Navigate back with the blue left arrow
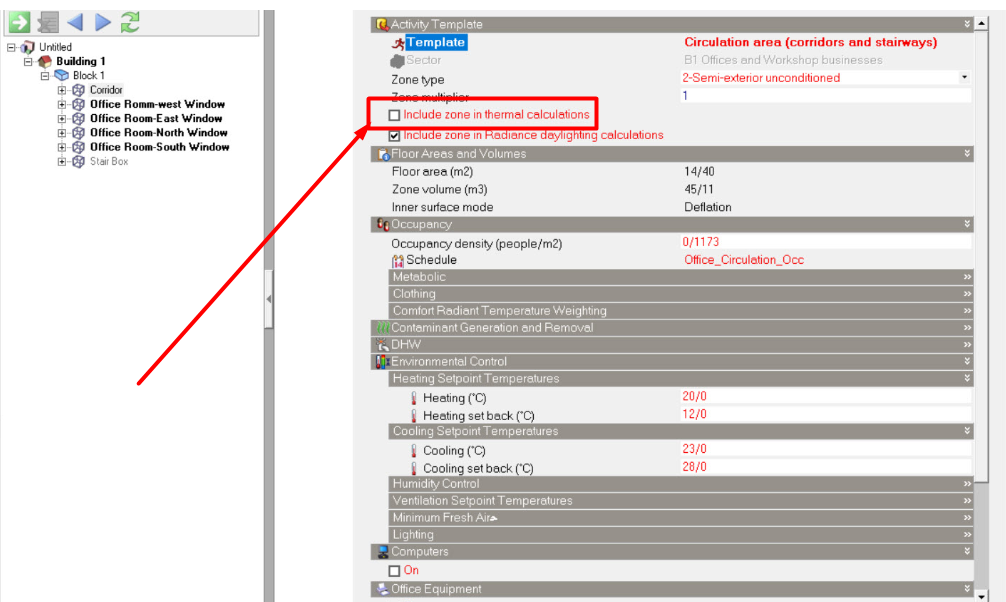 (x=75, y=22)
